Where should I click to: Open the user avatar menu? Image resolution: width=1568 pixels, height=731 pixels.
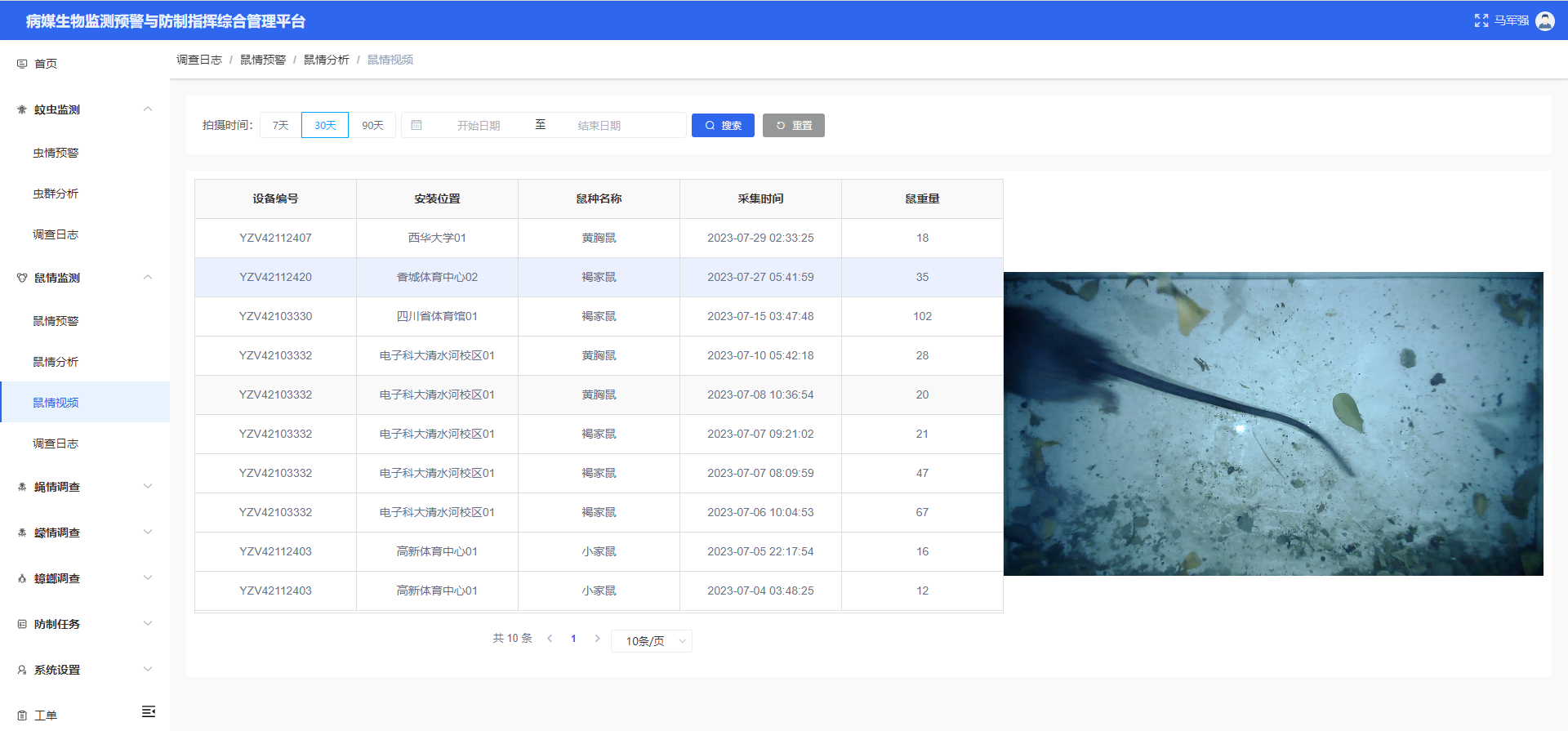coord(1545,20)
